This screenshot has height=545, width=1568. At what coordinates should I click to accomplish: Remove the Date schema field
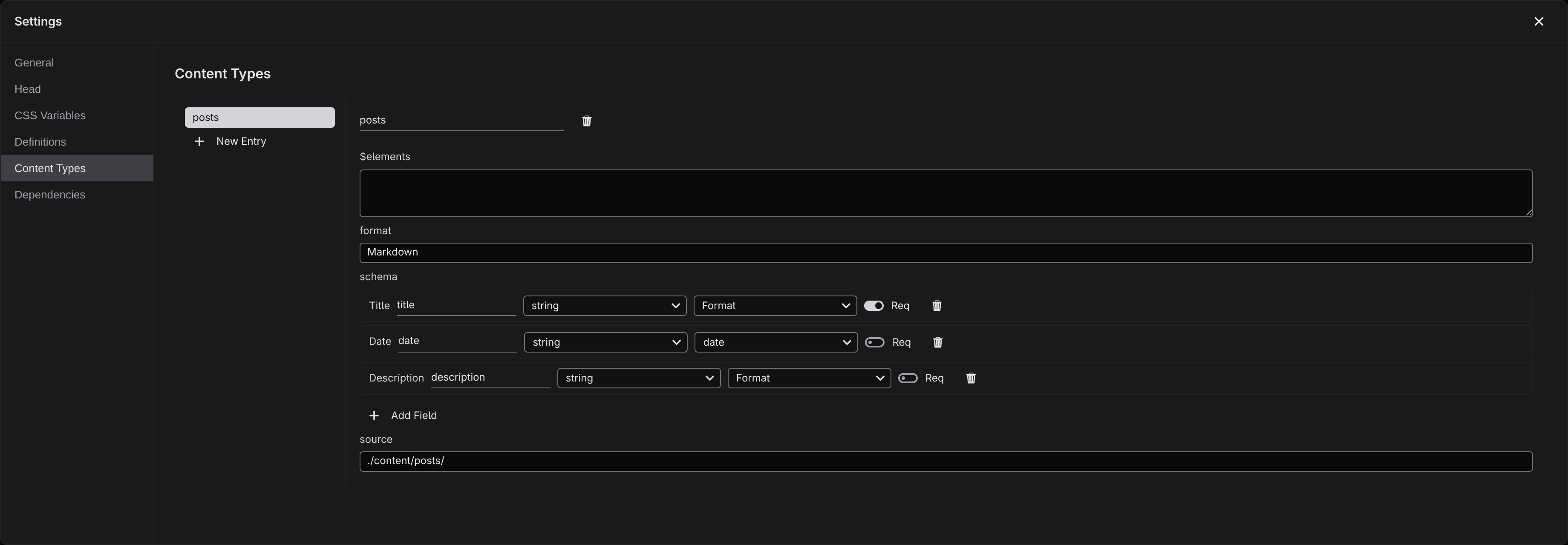937,342
